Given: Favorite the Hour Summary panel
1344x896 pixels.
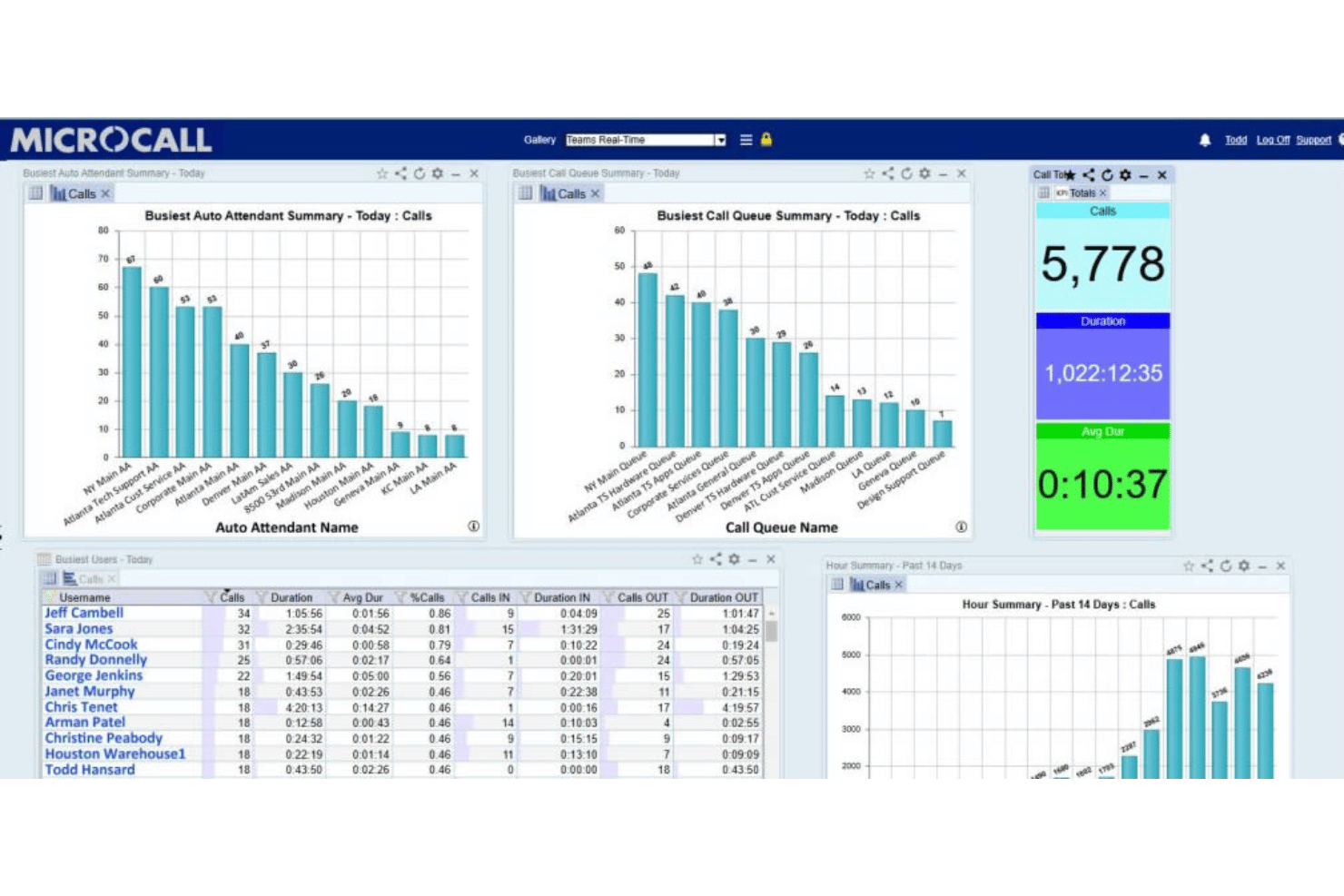Looking at the screenshot, I should 1188,566.
